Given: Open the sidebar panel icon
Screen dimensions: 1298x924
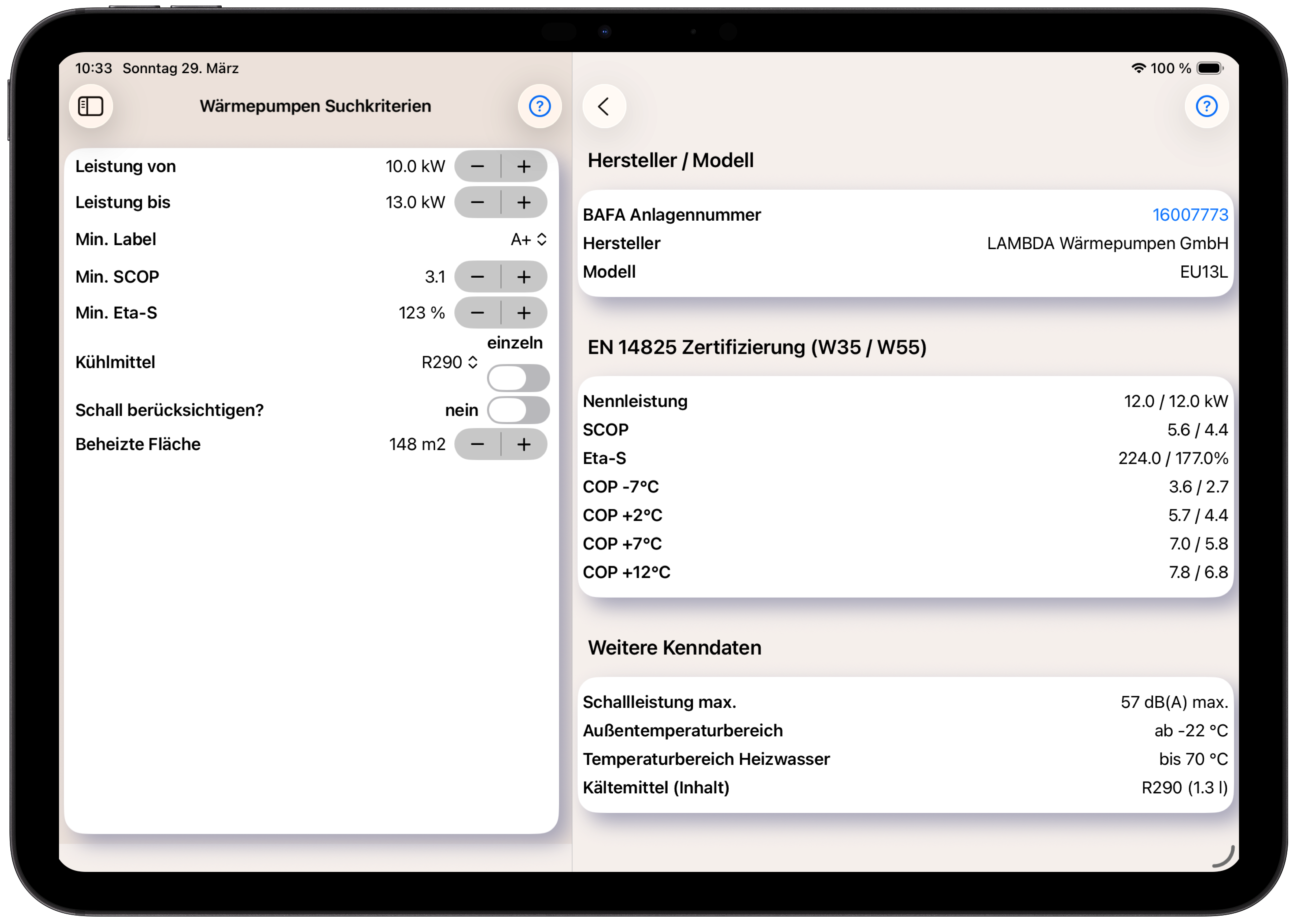Looking at the screenshot, I should coord(90,106).
